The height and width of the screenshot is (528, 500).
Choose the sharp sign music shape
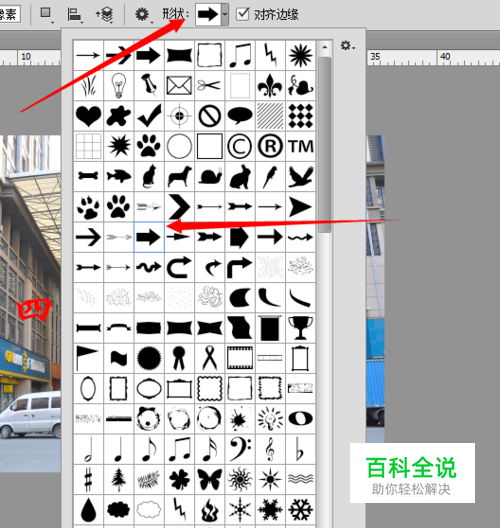(x=88, y=480)
